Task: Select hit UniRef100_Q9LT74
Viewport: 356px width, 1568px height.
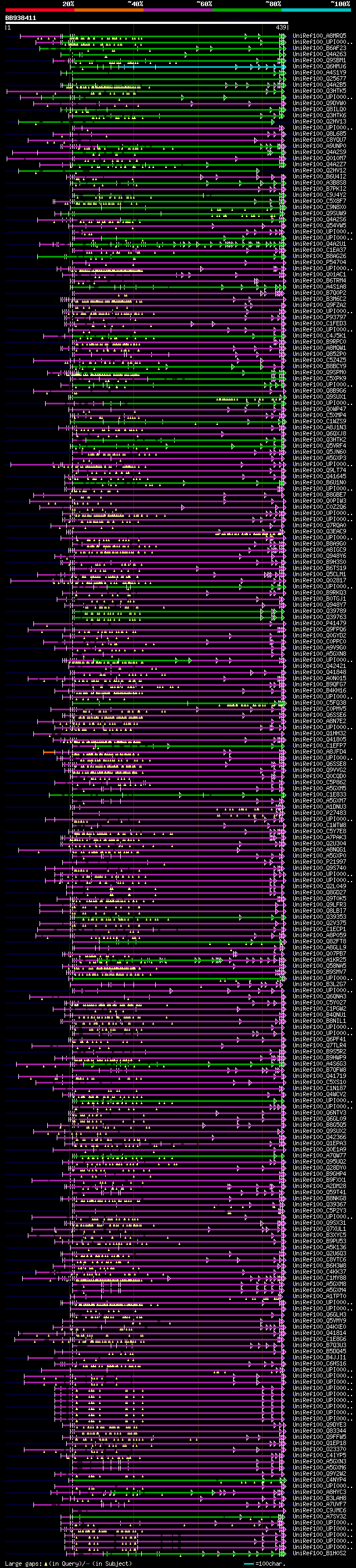Action: coord(319,470)
